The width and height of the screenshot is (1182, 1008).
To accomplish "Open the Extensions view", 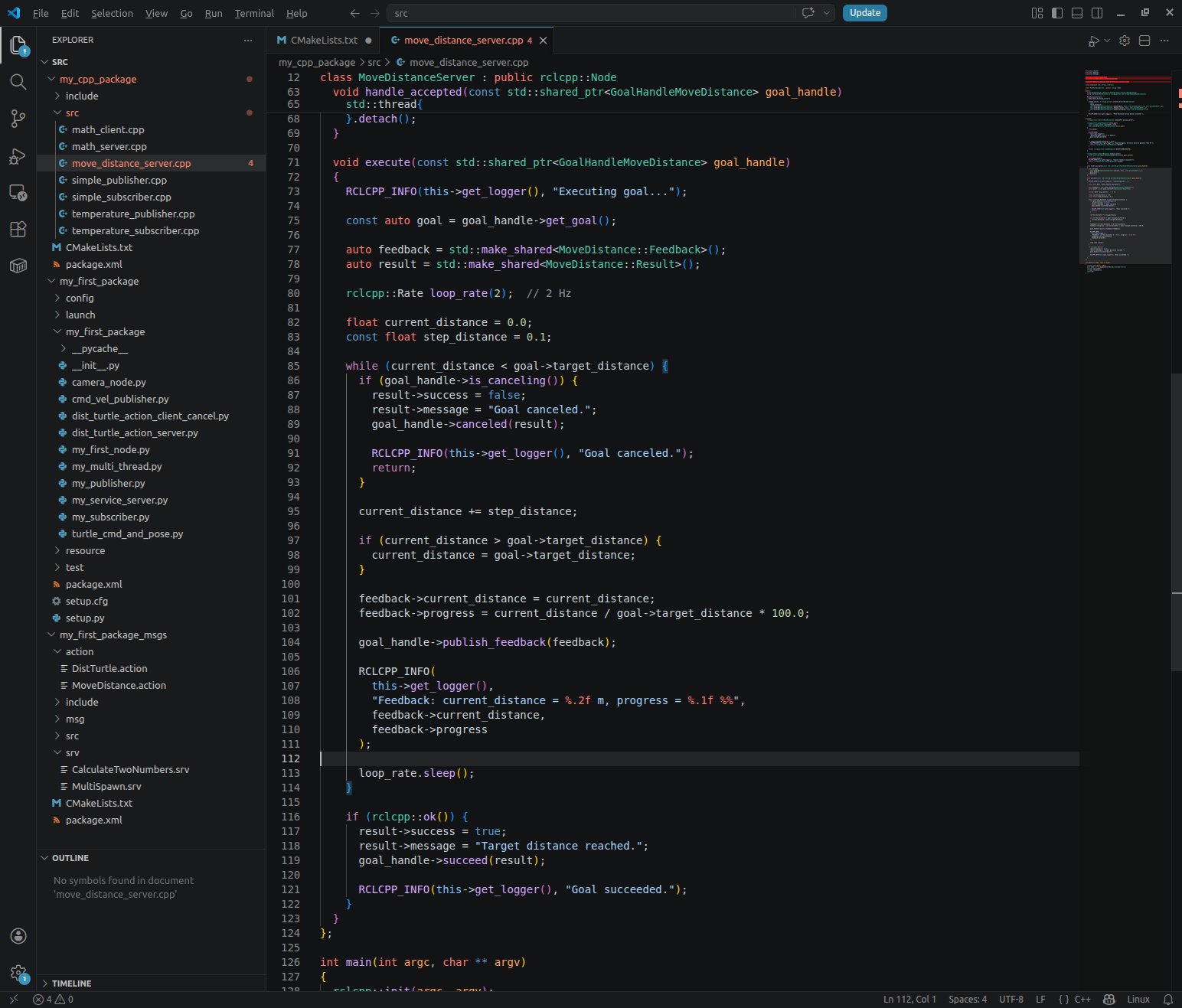I will click(18, 229).
